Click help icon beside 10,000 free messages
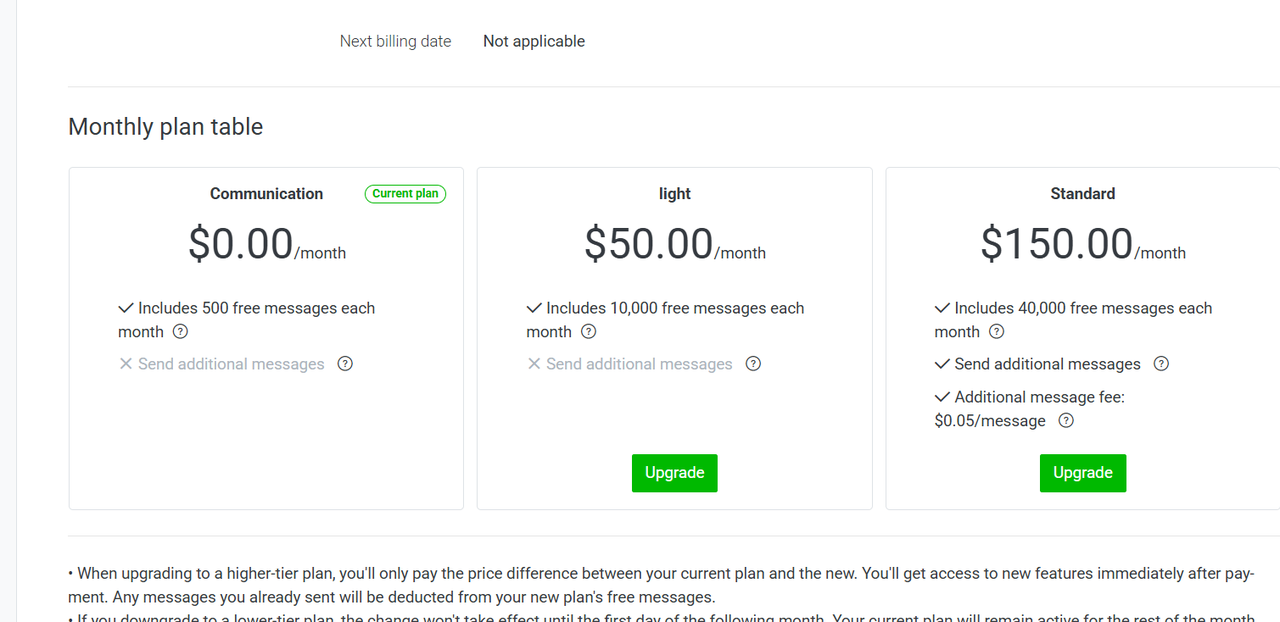Screen dimensions: 1280x622 pos(589,332)
